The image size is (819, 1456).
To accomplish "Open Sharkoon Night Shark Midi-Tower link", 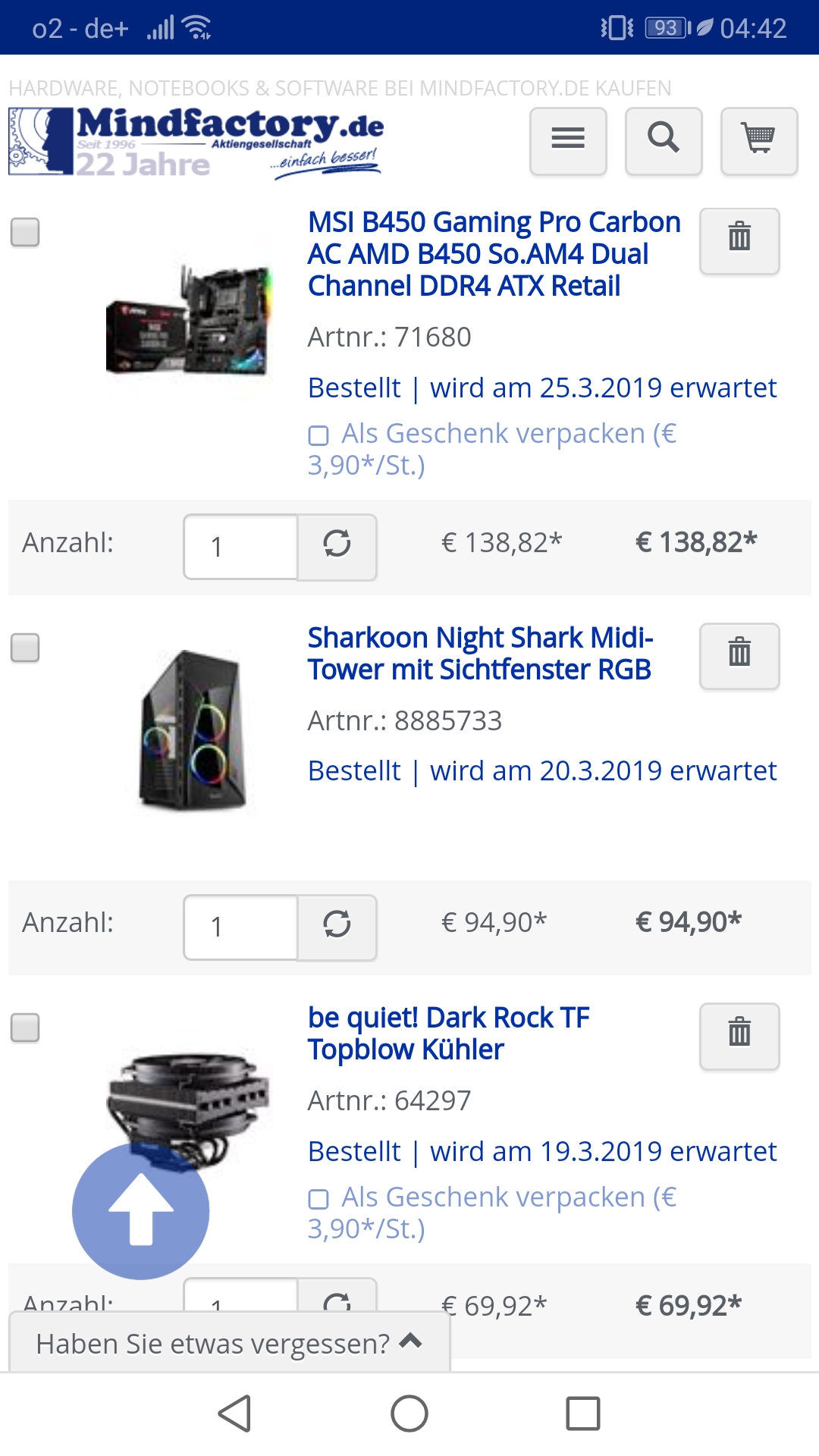I will (480, 654).
